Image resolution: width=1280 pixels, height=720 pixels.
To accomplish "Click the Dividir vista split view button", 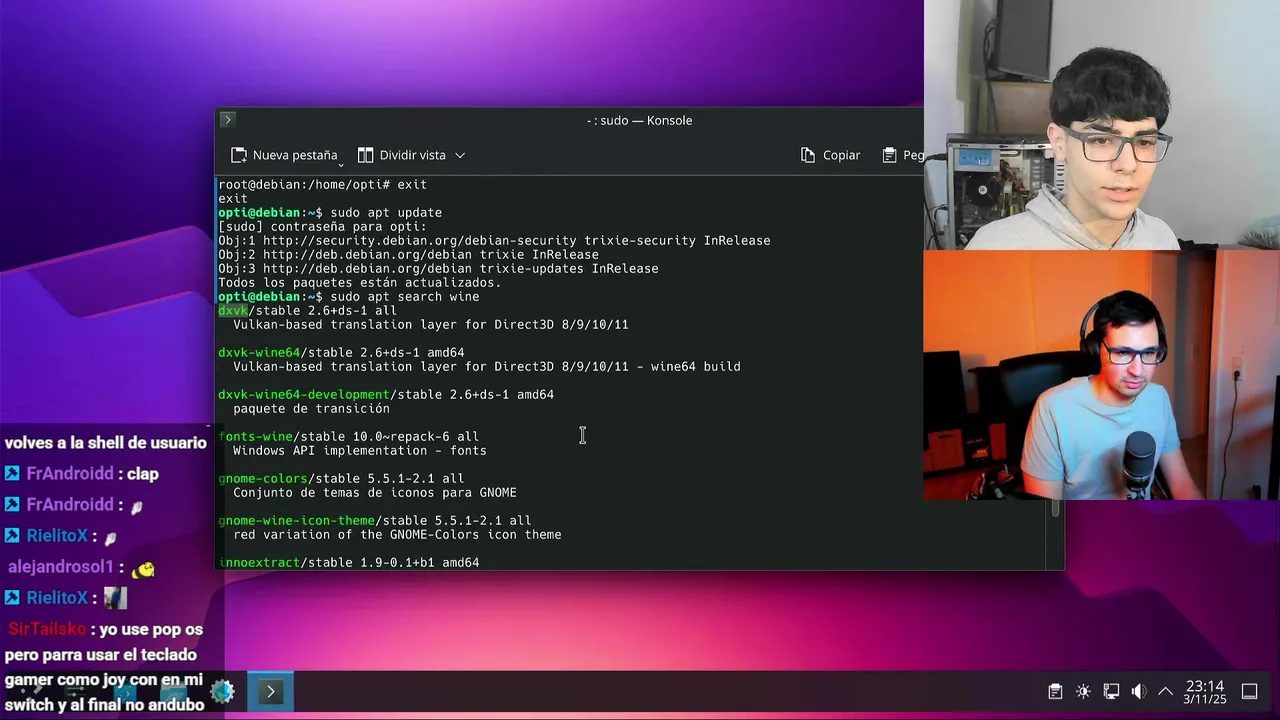I will tap(402, 155).
